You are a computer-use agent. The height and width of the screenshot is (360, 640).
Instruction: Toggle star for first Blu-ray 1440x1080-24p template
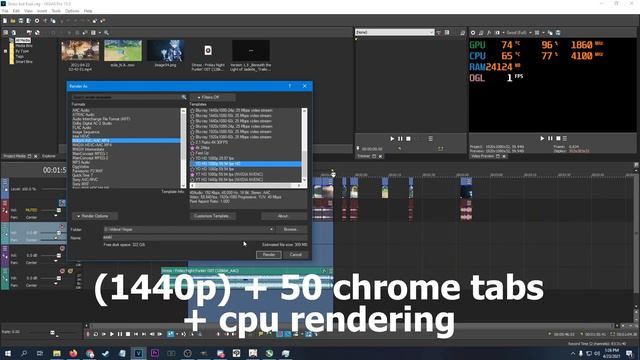coord(192,111)
